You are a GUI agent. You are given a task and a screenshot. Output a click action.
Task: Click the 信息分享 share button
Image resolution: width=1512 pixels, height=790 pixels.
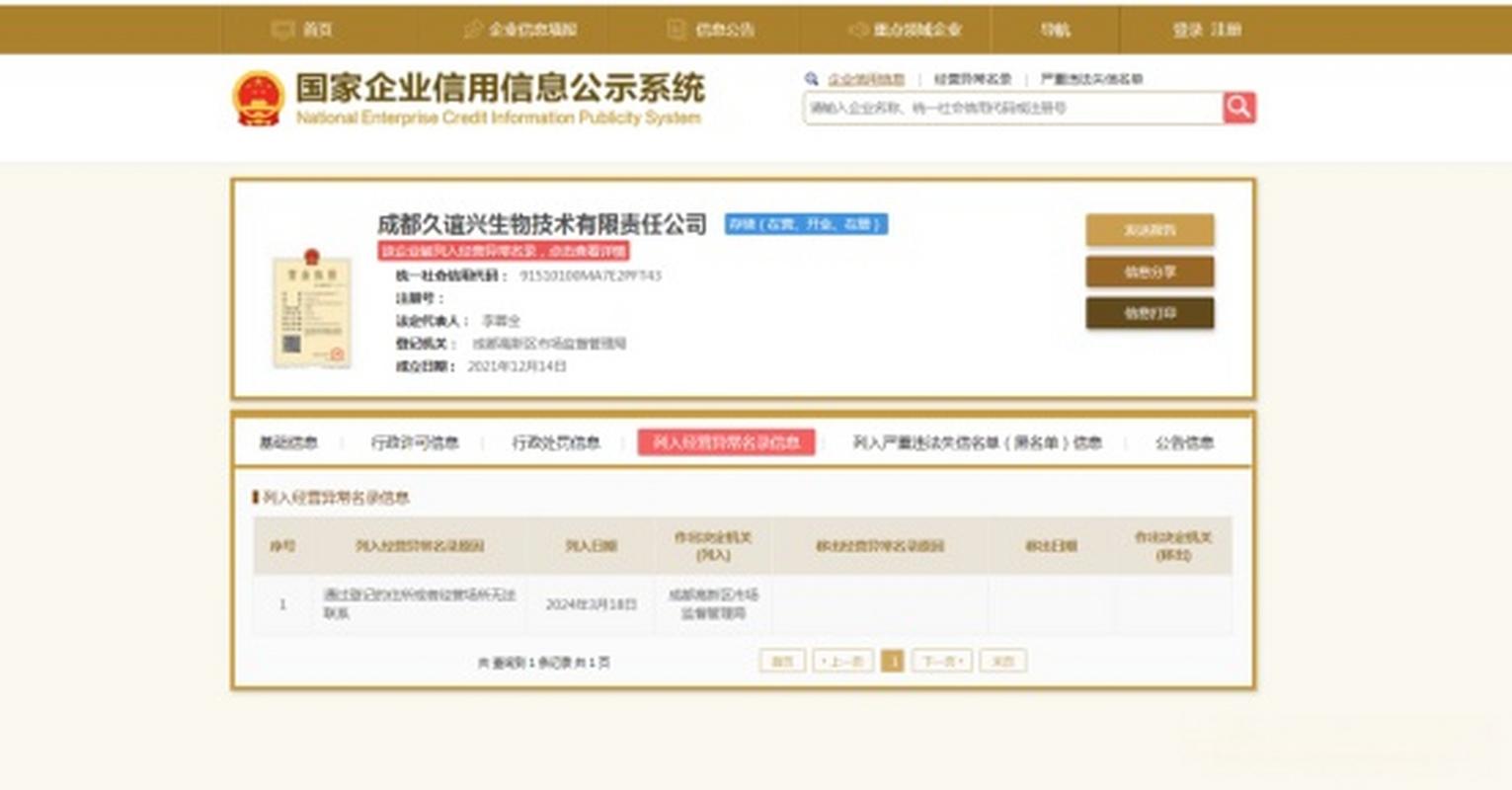(x=1151, y=273)
